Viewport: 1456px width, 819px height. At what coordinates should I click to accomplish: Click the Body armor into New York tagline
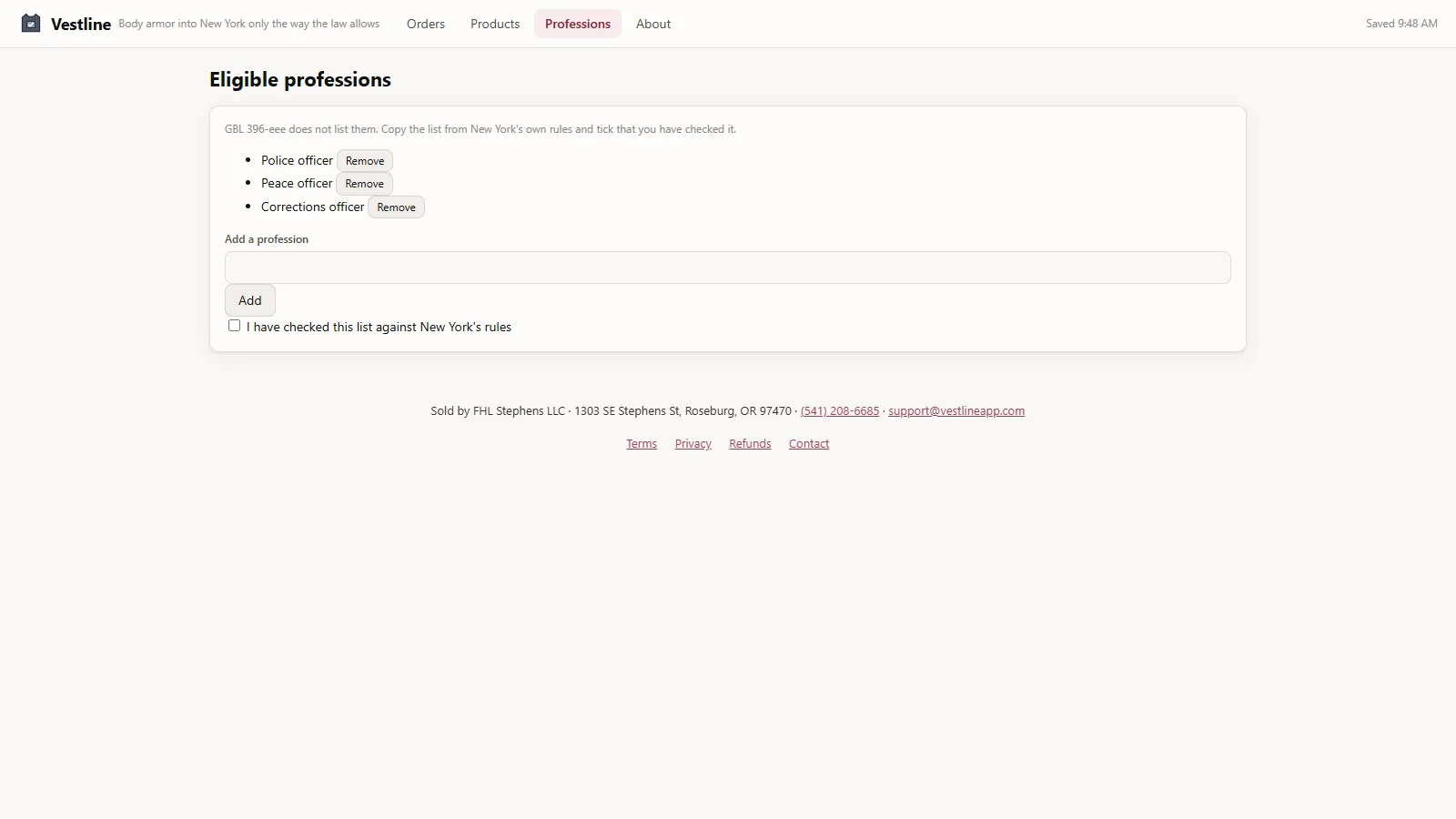pyautogui.click(x=249, y=24)
